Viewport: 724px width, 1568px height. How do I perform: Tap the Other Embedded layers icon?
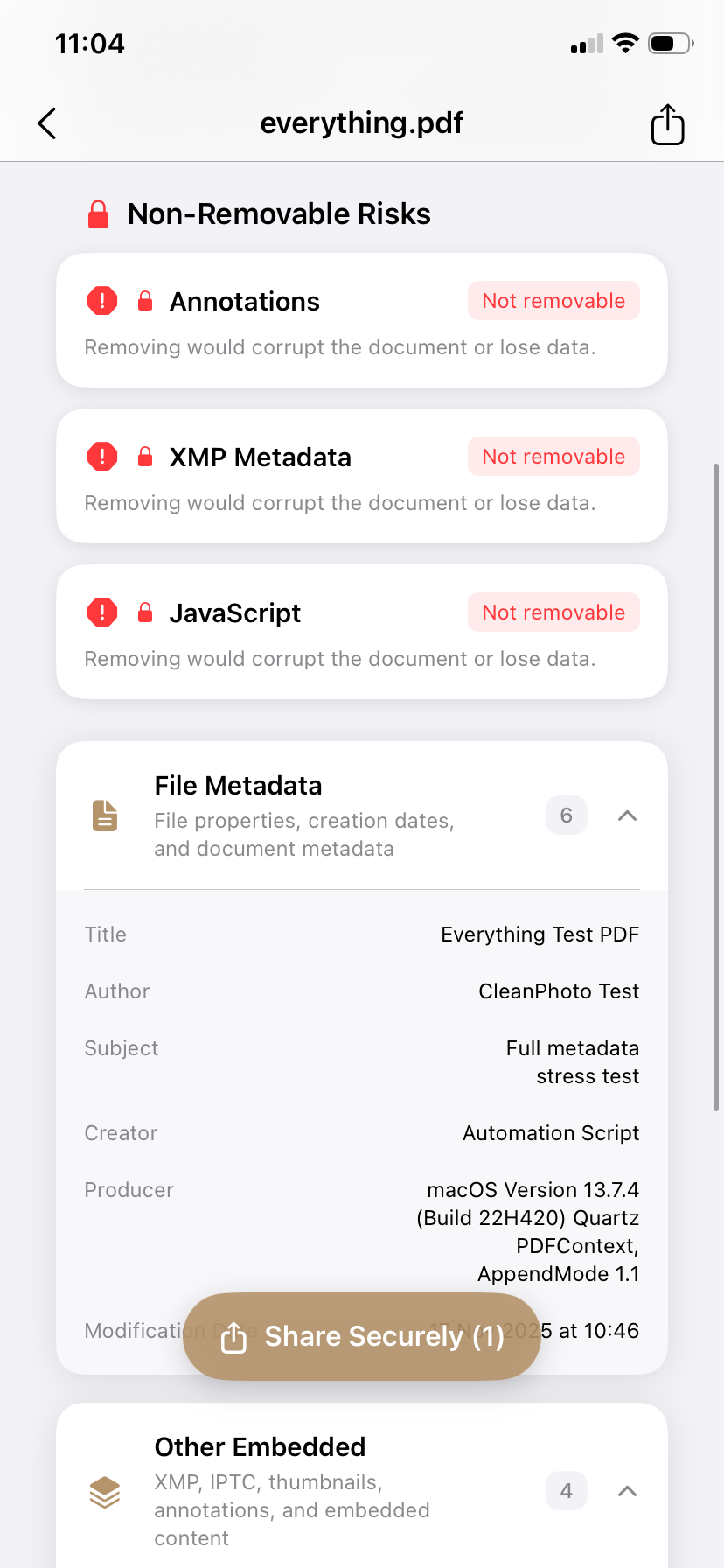point(105,1492)
